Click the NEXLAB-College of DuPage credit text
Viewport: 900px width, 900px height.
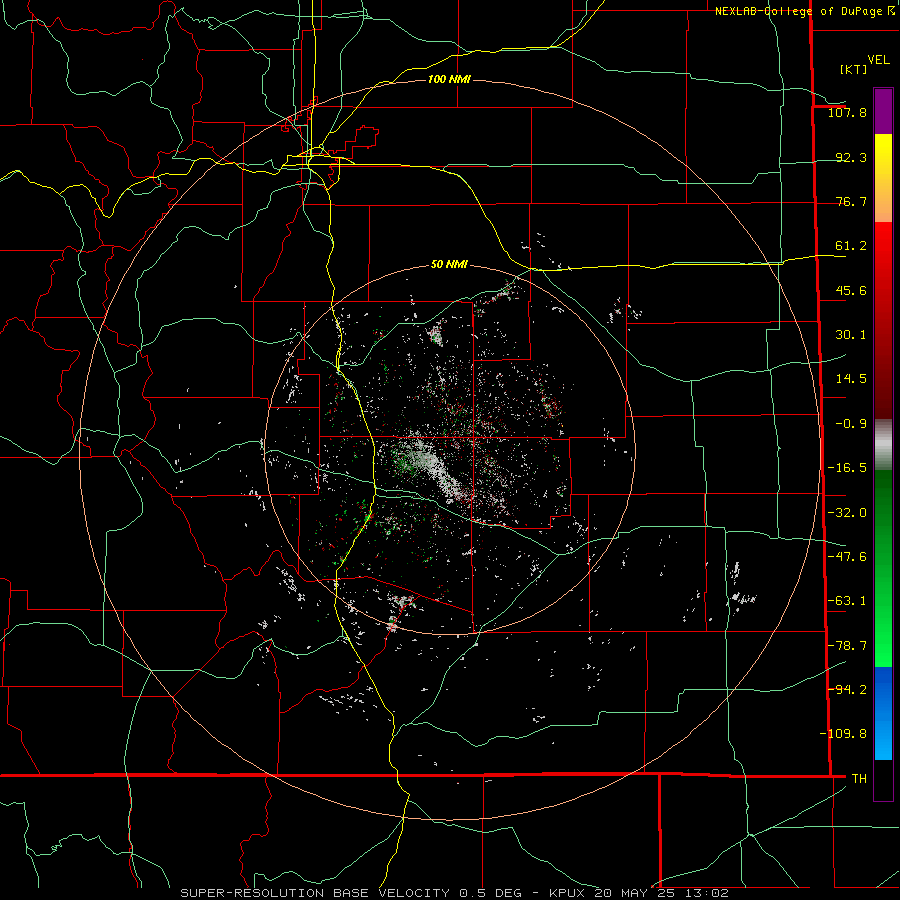(799, 11)
